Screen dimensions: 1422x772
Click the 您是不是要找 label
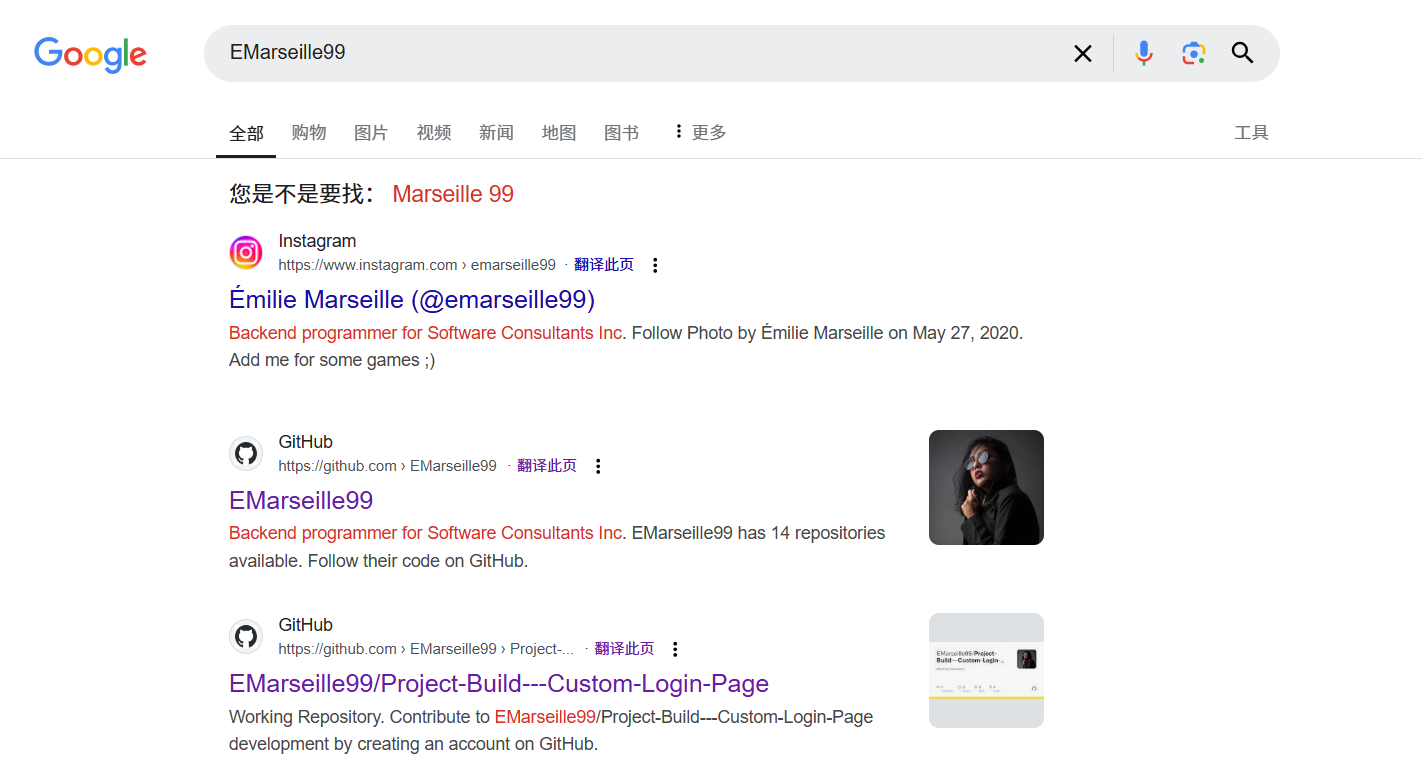pos(303,194)
